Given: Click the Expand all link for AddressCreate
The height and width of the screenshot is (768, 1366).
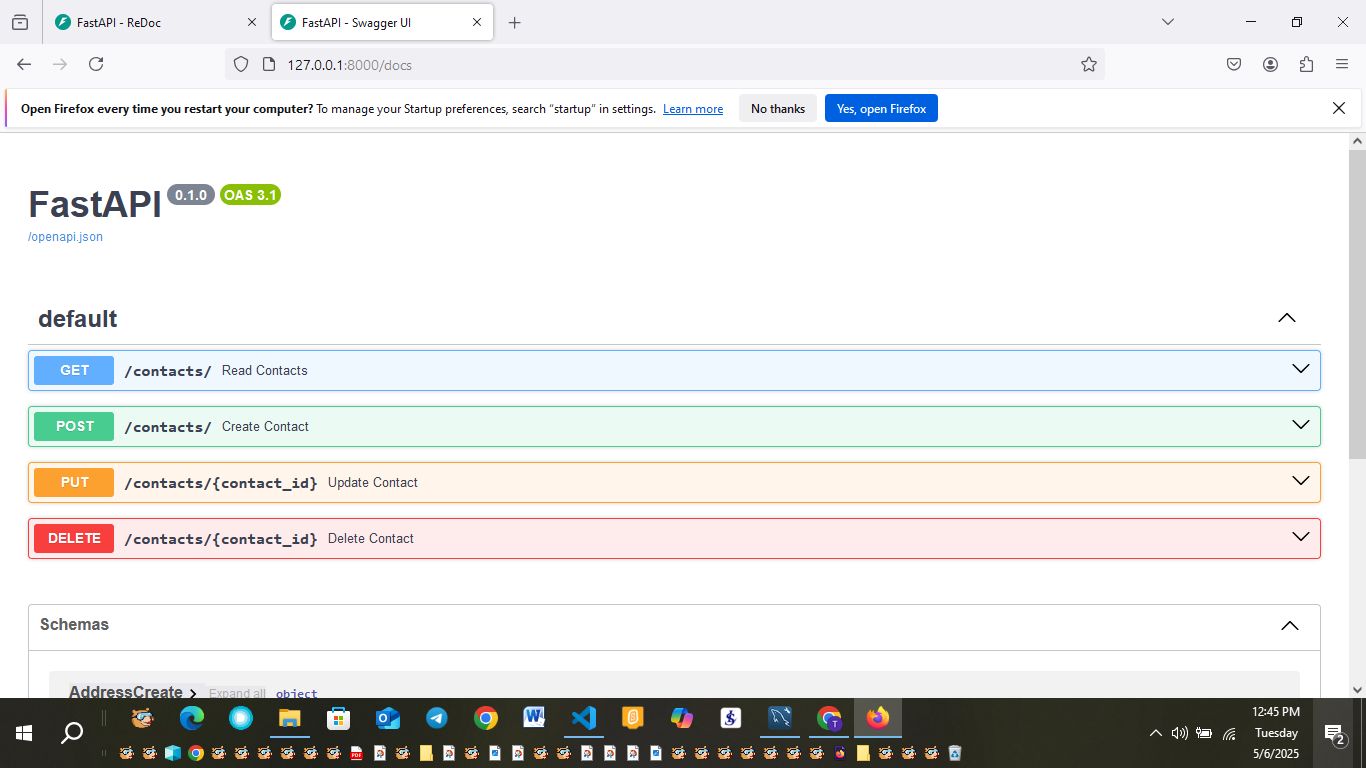Looking at the screenshot, I should click(x=237, y=693).
